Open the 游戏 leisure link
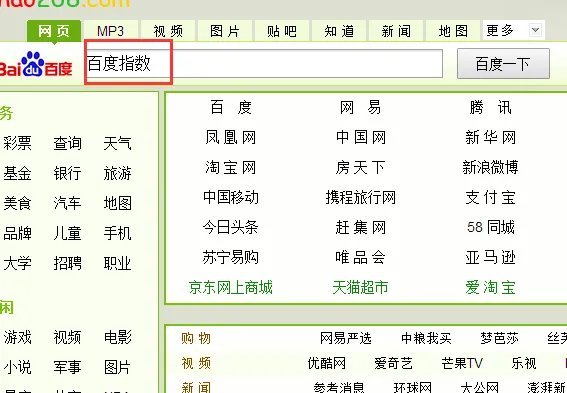567x393 pixels. (17, 337)
